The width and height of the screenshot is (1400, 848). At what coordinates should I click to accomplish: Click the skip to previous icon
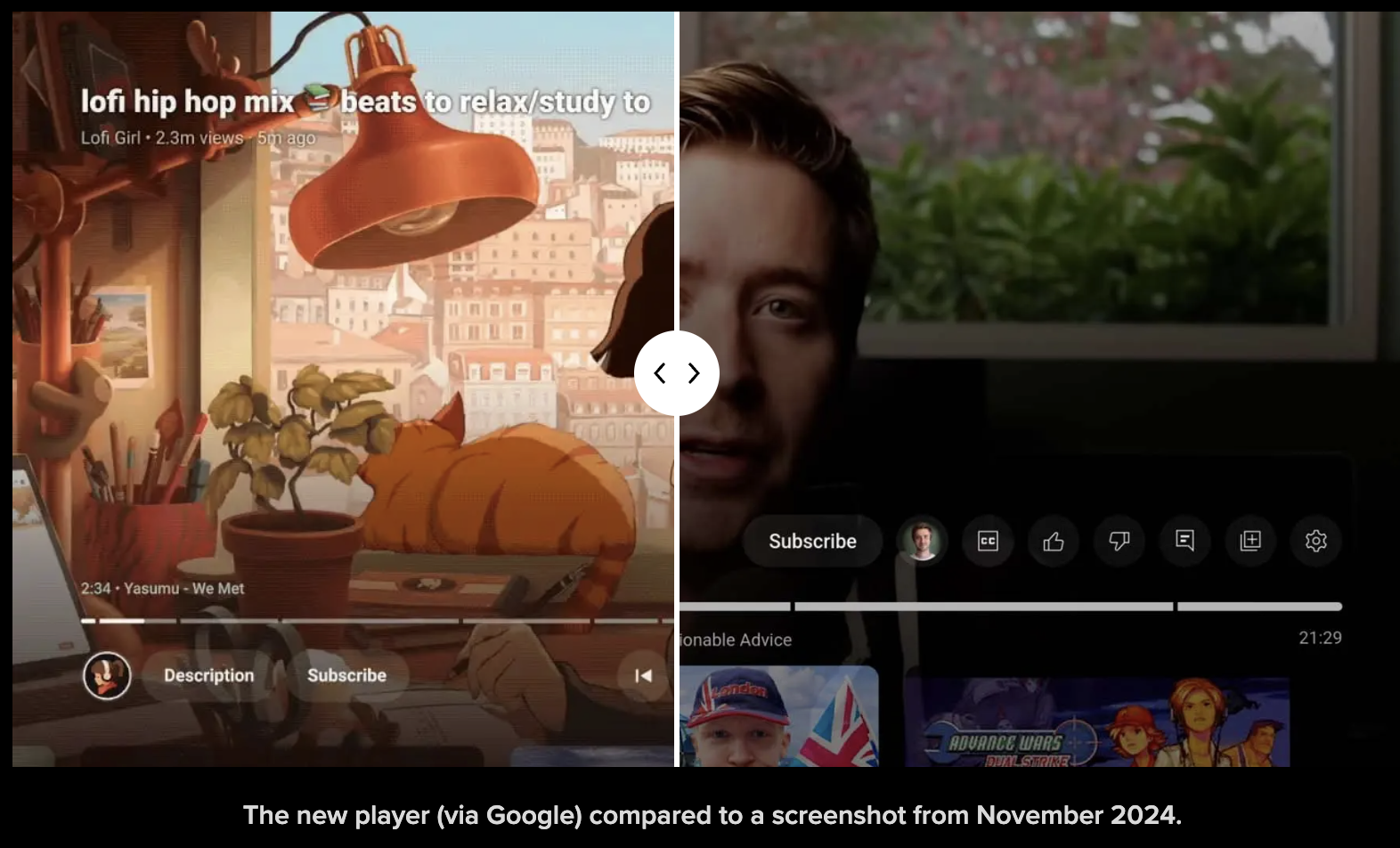pos(643,676)
